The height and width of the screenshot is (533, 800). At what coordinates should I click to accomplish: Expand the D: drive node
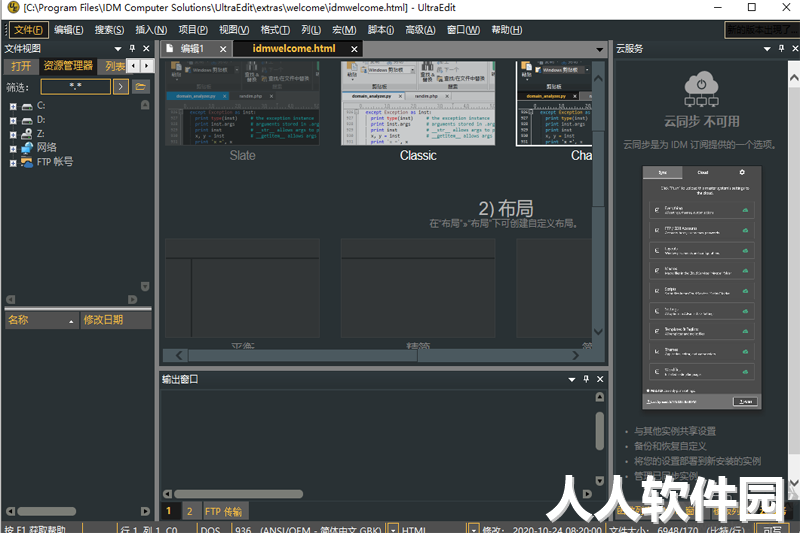(13, 121)
